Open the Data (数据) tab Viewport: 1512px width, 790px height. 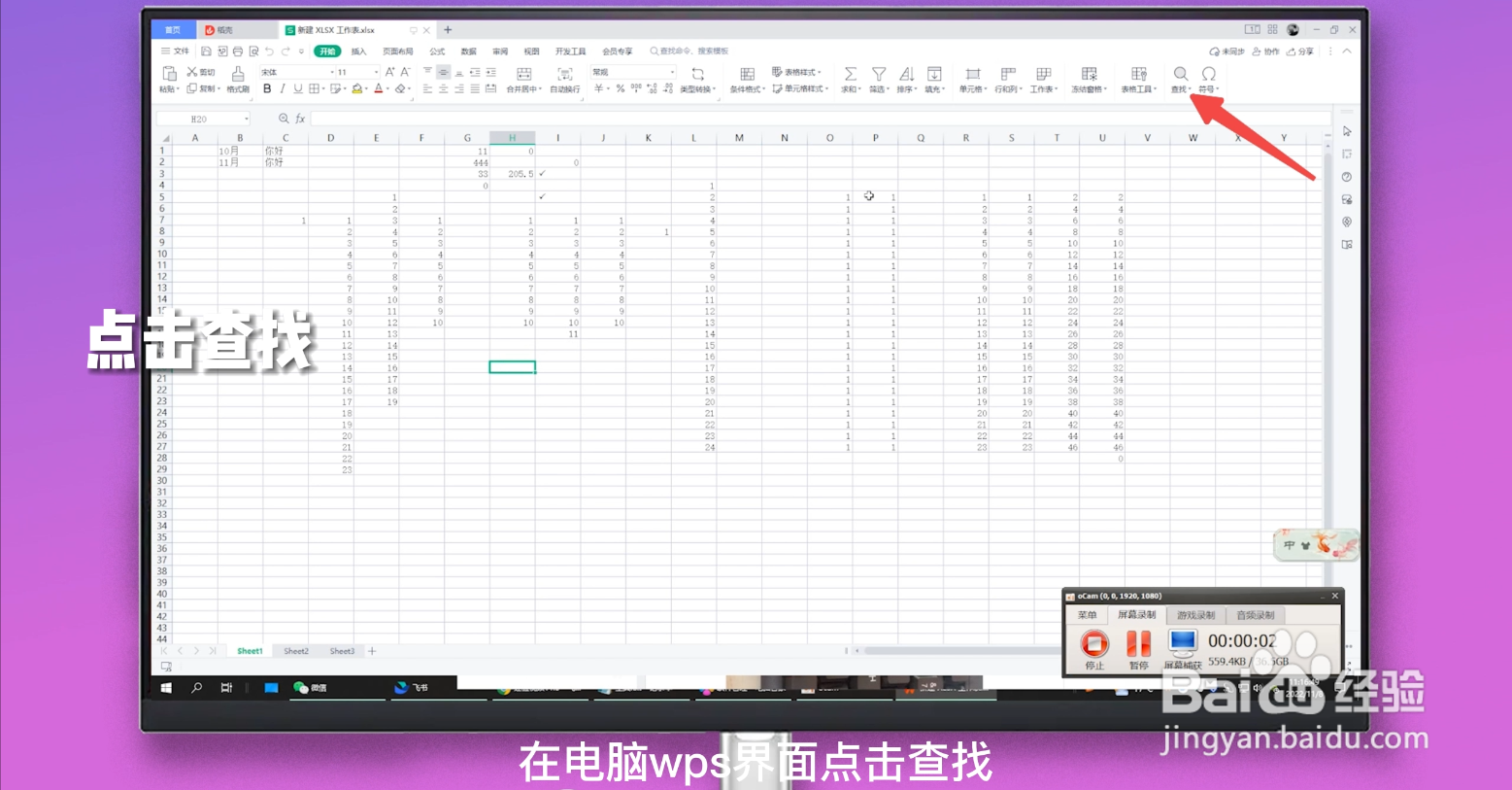(468, 52)
